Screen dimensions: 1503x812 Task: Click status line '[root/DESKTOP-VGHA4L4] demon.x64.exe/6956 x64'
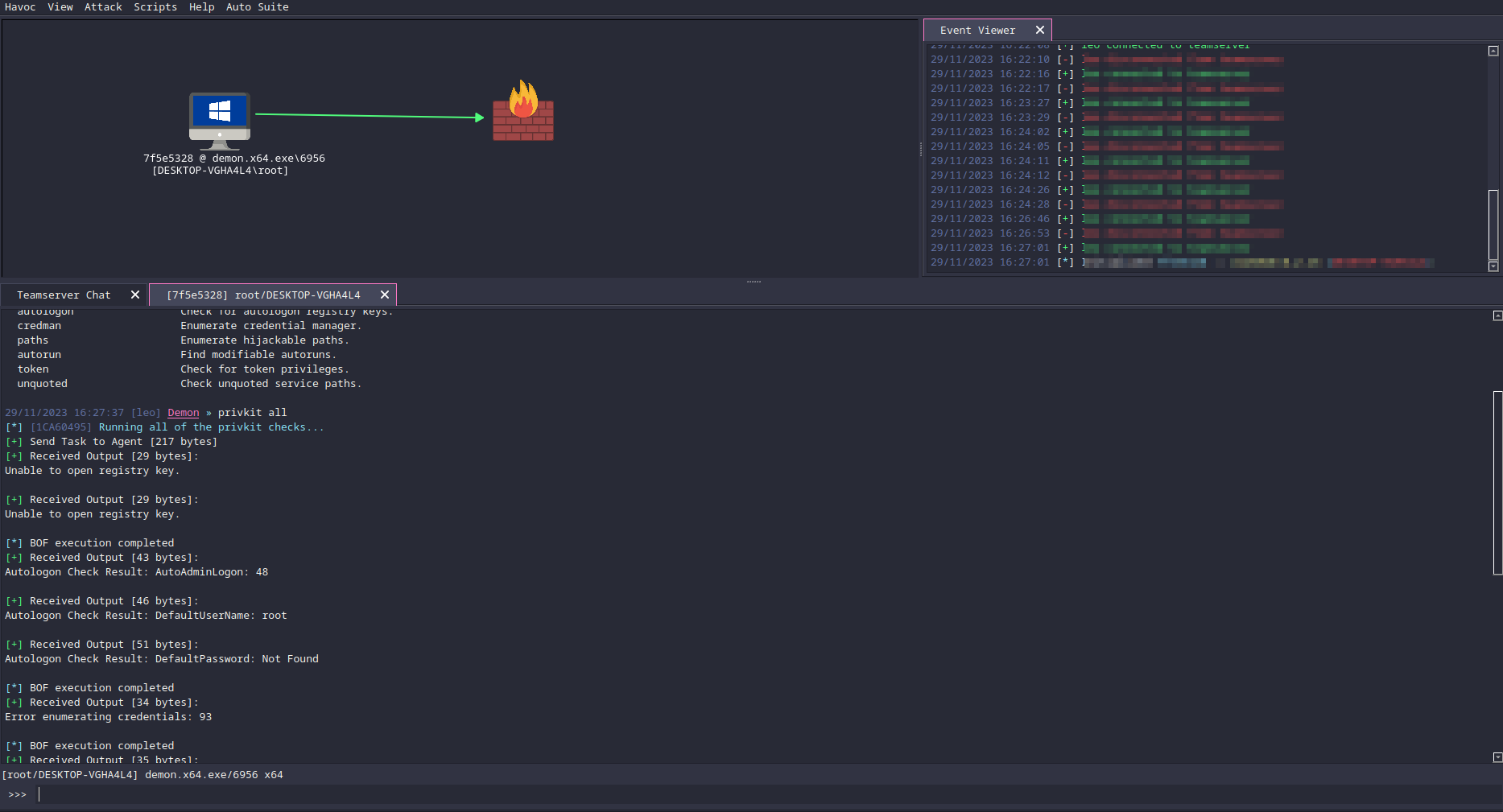tap(142, 775)
